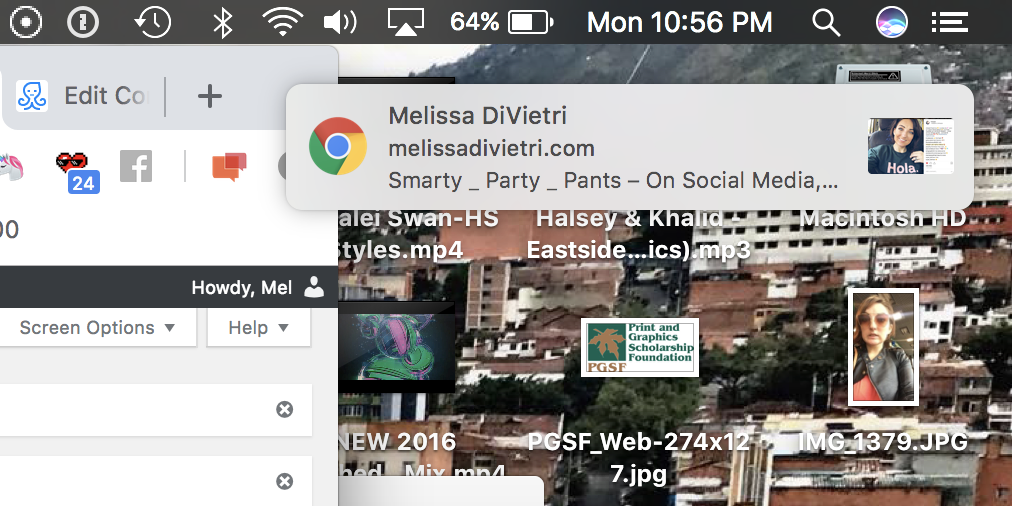Click the Bluetooth menu bar icon

(x=222, y=22)
